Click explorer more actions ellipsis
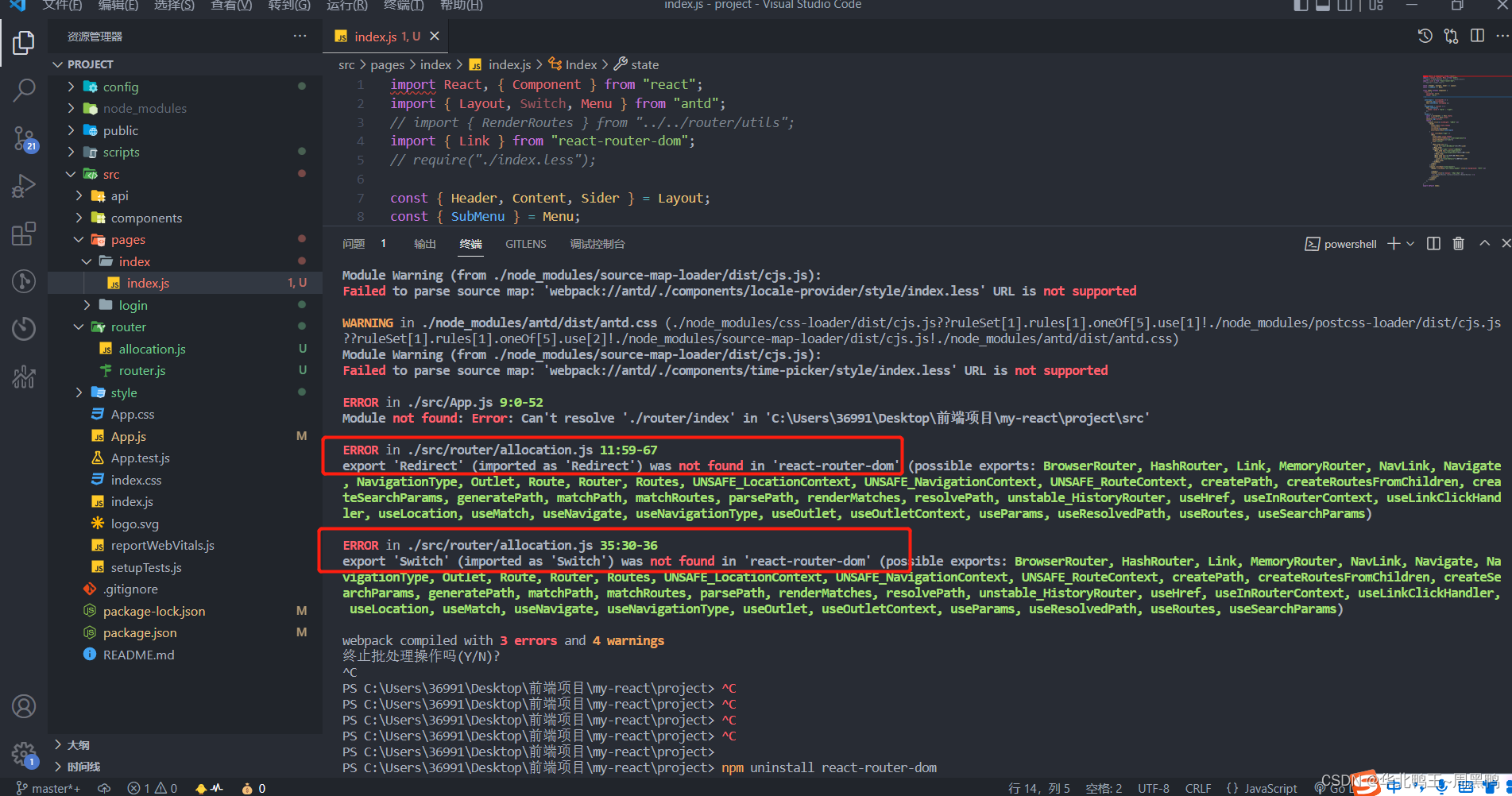 tap(300, 36)
